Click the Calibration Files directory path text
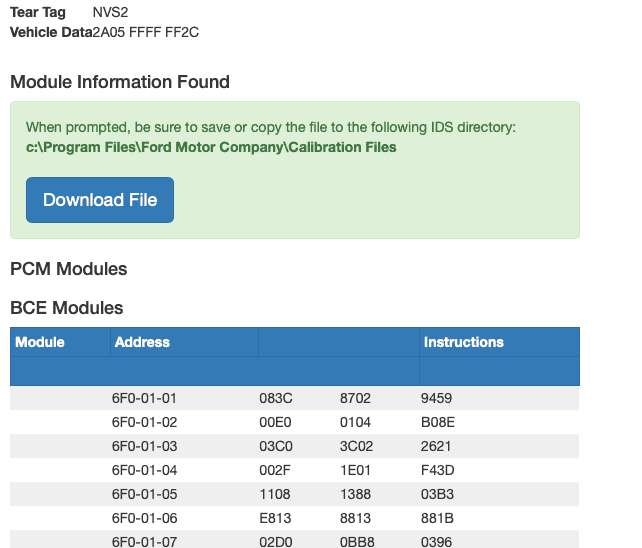Image resolution: width=642 pixels, height=548 pixels. [211, 147]
